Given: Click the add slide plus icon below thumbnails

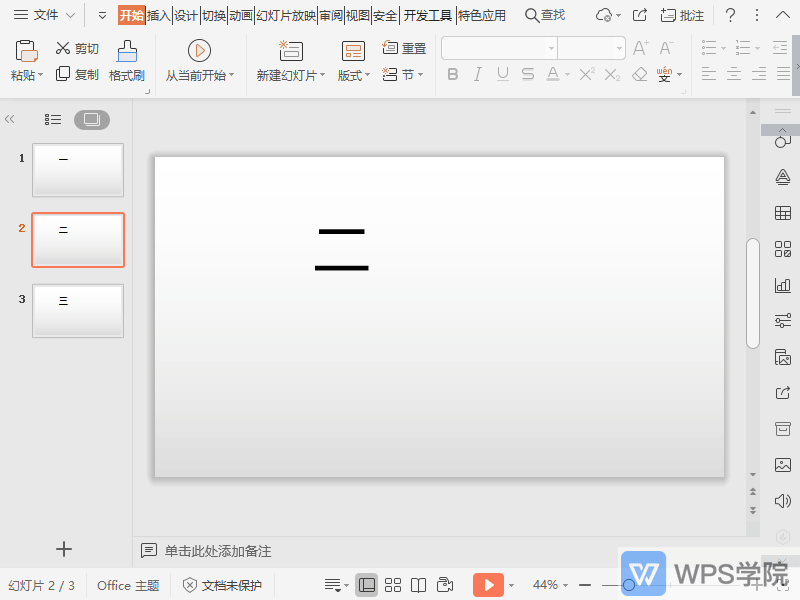Looking at the screenshot, I should pyautogui.click(x=64, y=548).
